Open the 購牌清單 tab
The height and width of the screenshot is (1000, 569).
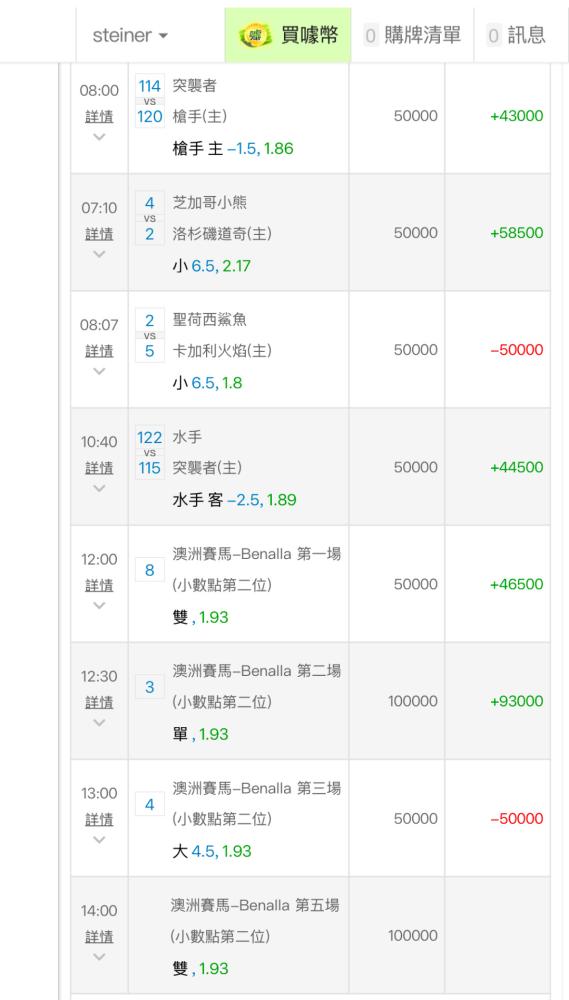[412, 35]
